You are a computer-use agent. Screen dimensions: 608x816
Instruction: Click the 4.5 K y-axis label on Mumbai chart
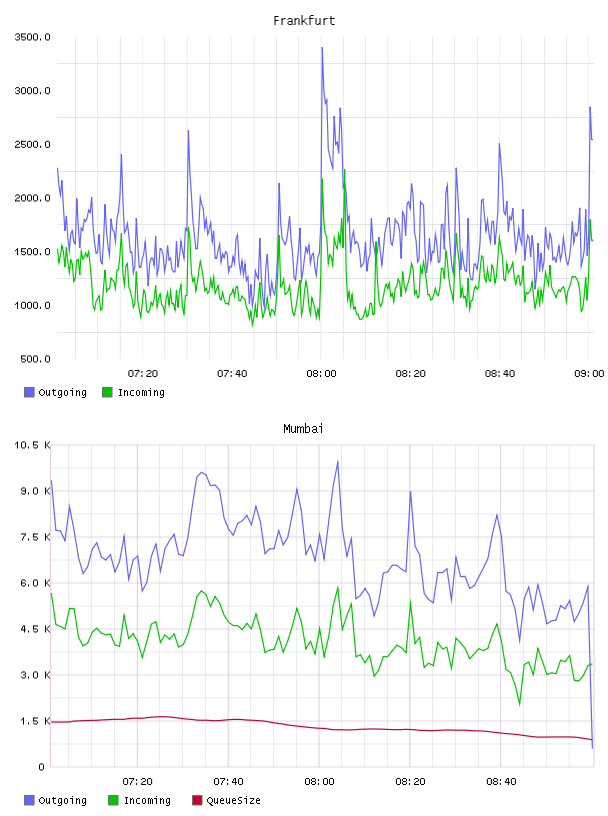click(x=35, y=629)
